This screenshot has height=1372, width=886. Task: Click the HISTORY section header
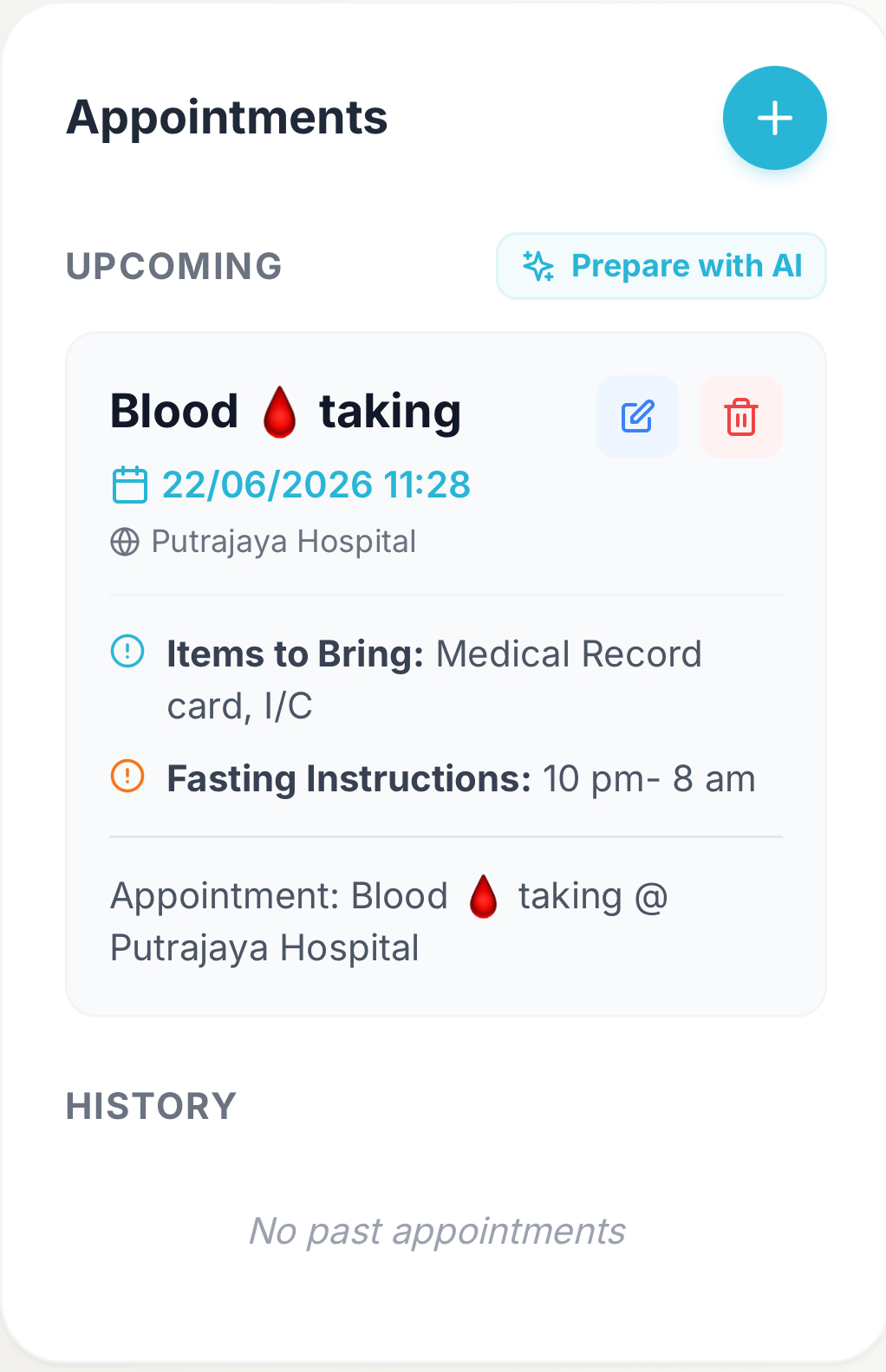click(x=152, y=1107)
